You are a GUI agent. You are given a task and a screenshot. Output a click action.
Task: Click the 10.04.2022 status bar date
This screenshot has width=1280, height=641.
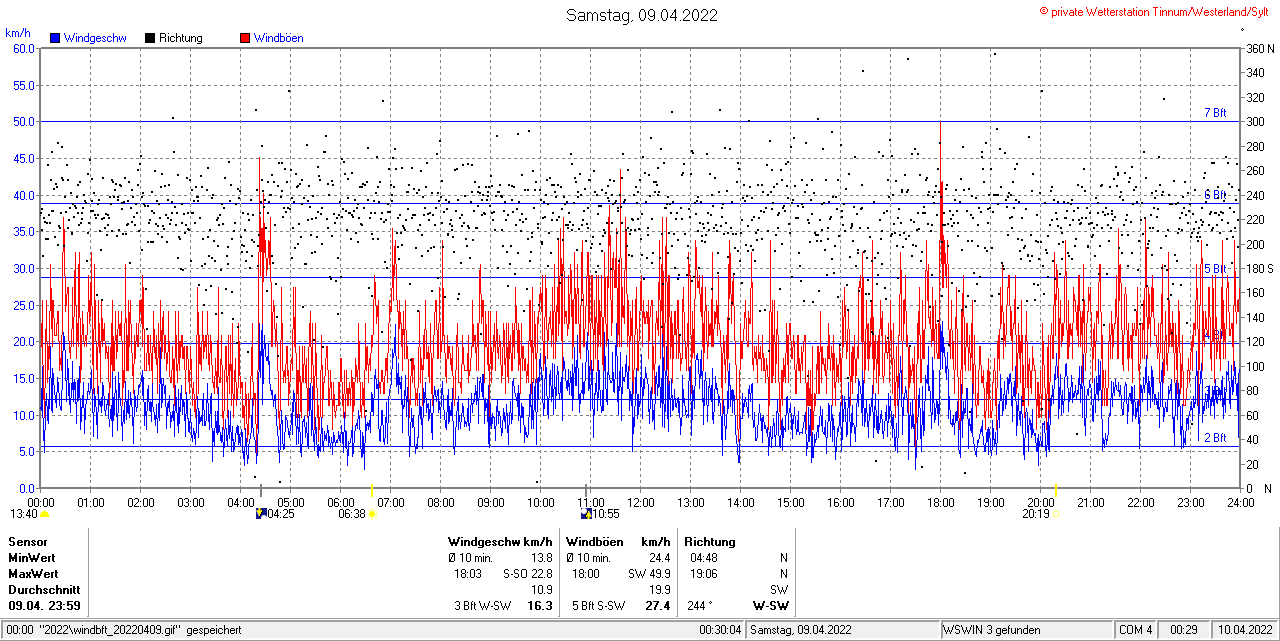pos(1243,630)
